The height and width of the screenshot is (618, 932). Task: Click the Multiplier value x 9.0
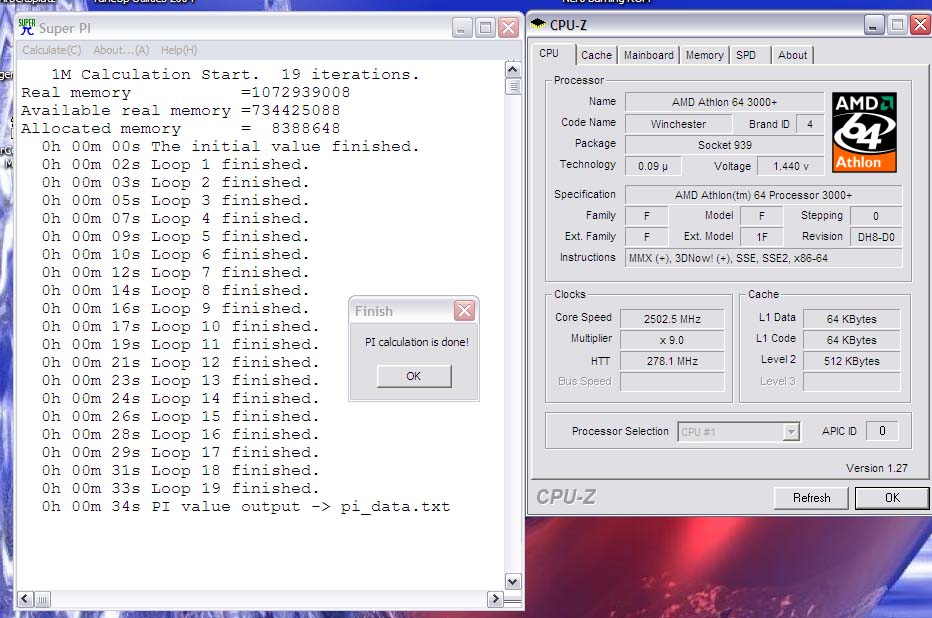(672, 340)
